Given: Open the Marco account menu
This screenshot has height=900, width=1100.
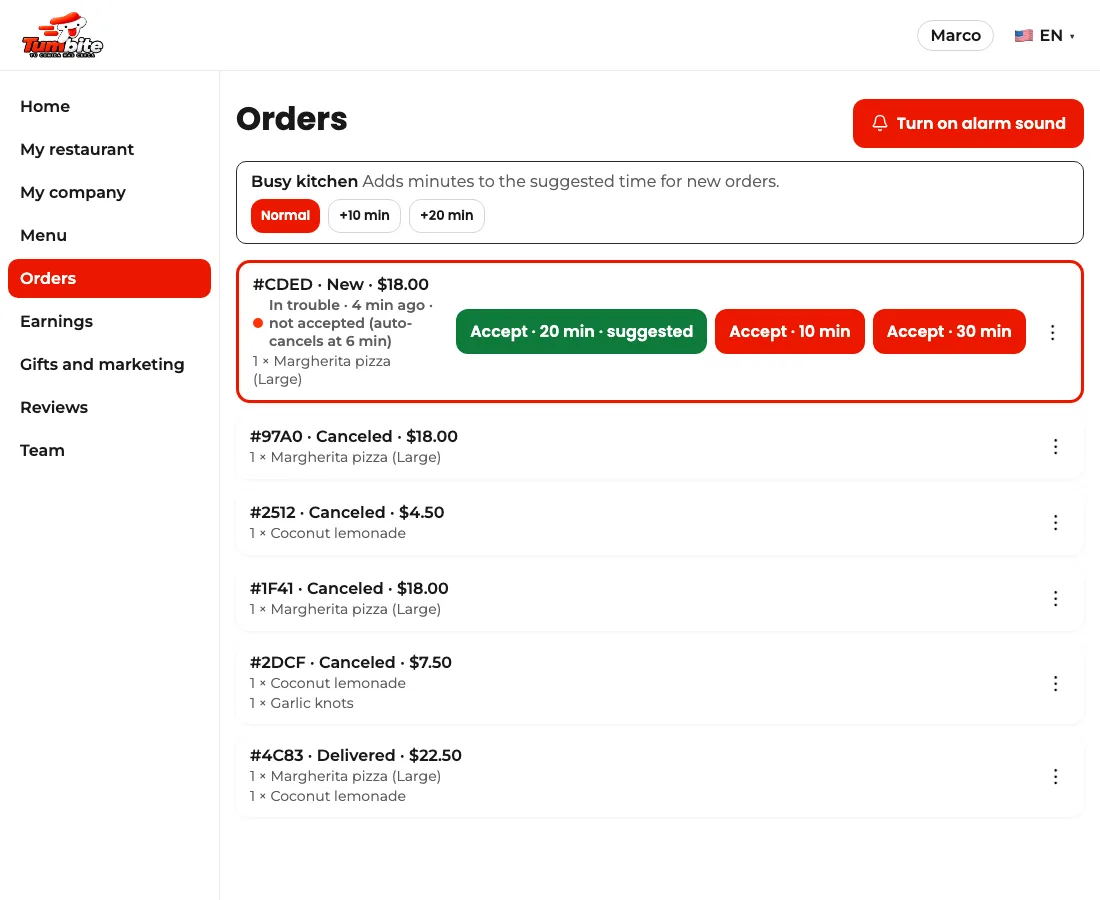Looking at the screenshot, I should click(x=955, y=36).
